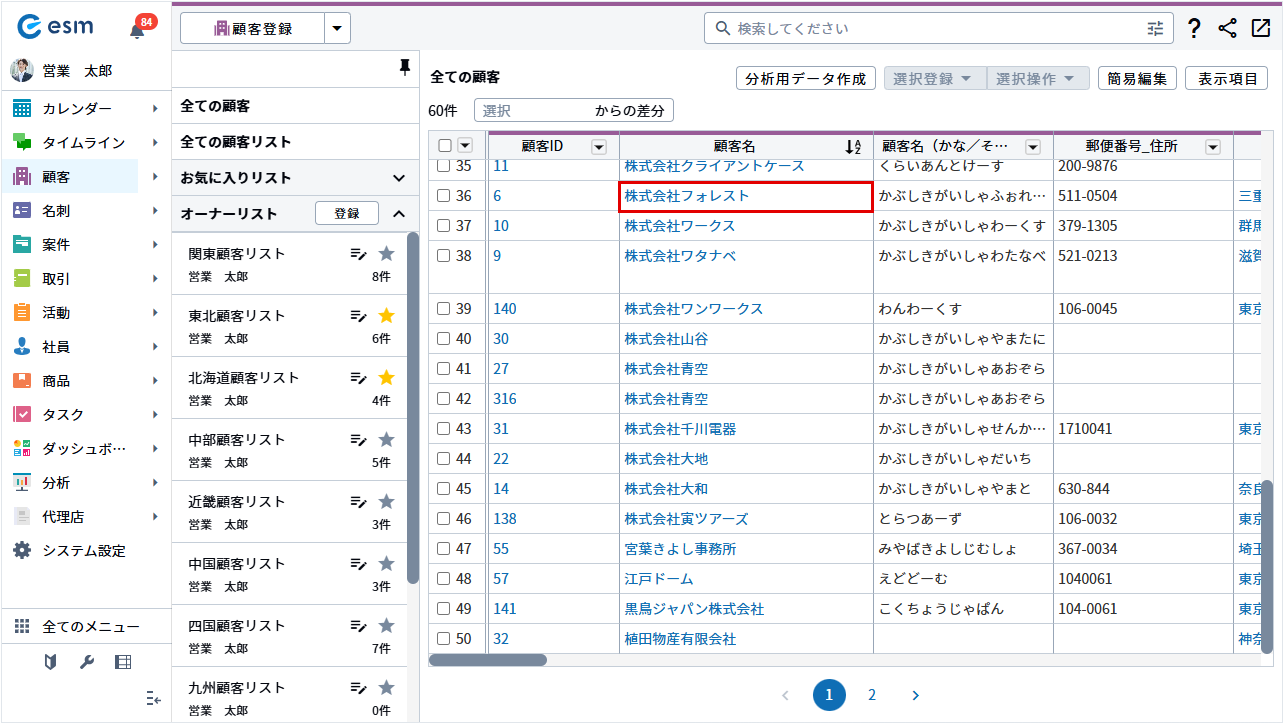This screenshot has height=724, width=1284.
Task: Open the page in a new window icon
Action: pyautogui.click(x=1260, y=29)
